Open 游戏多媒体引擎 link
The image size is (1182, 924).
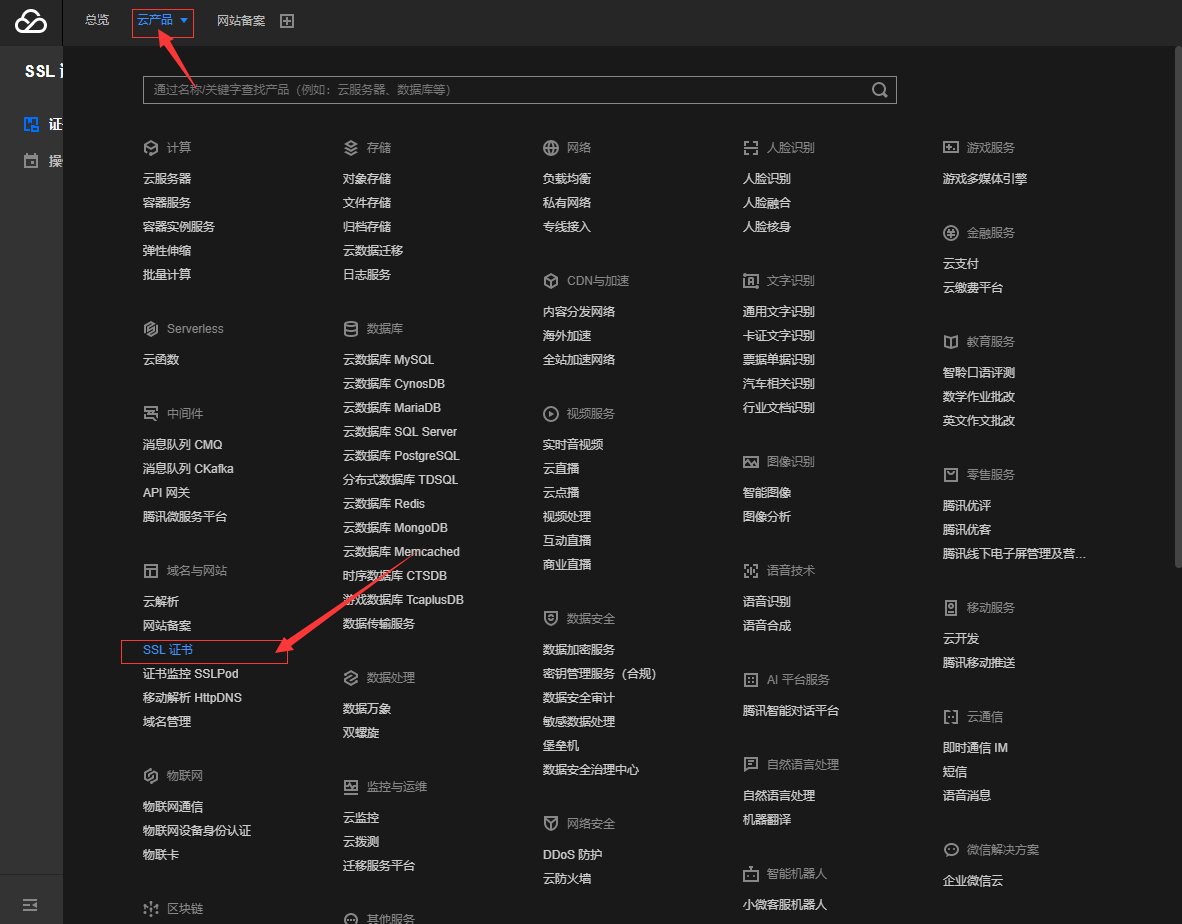(984, 179)
